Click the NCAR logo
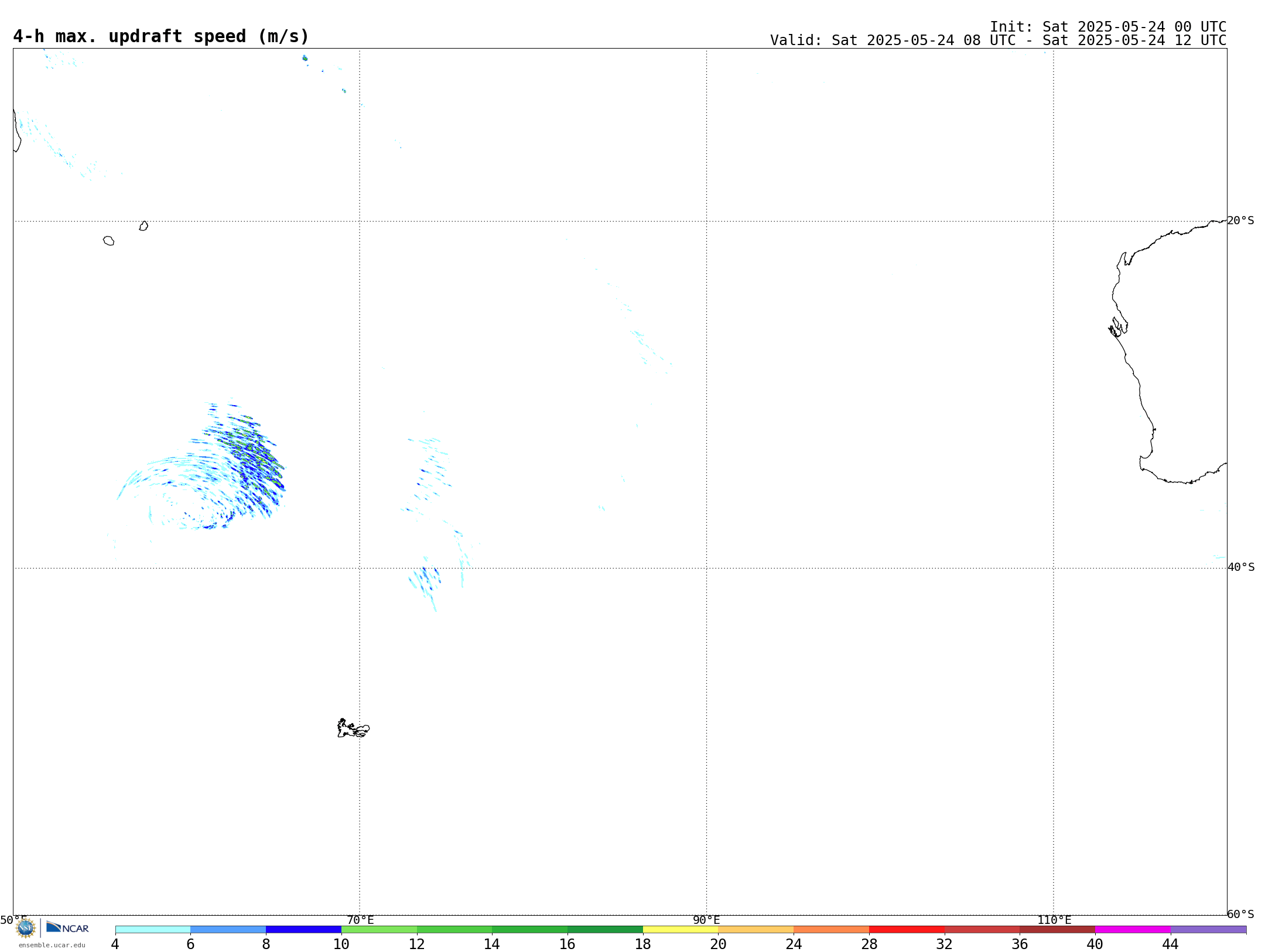Image resolution: width=1265 pixels, height=952 pixels. coord(67,927)
